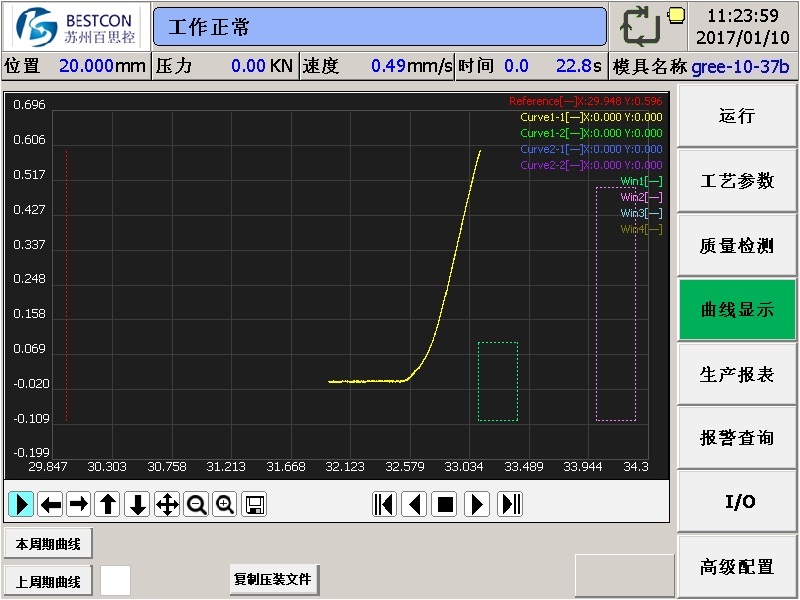The height and width of the screenshot is (600, 800).
Task: Step back to previous record
Action: (x=414, y=504)
